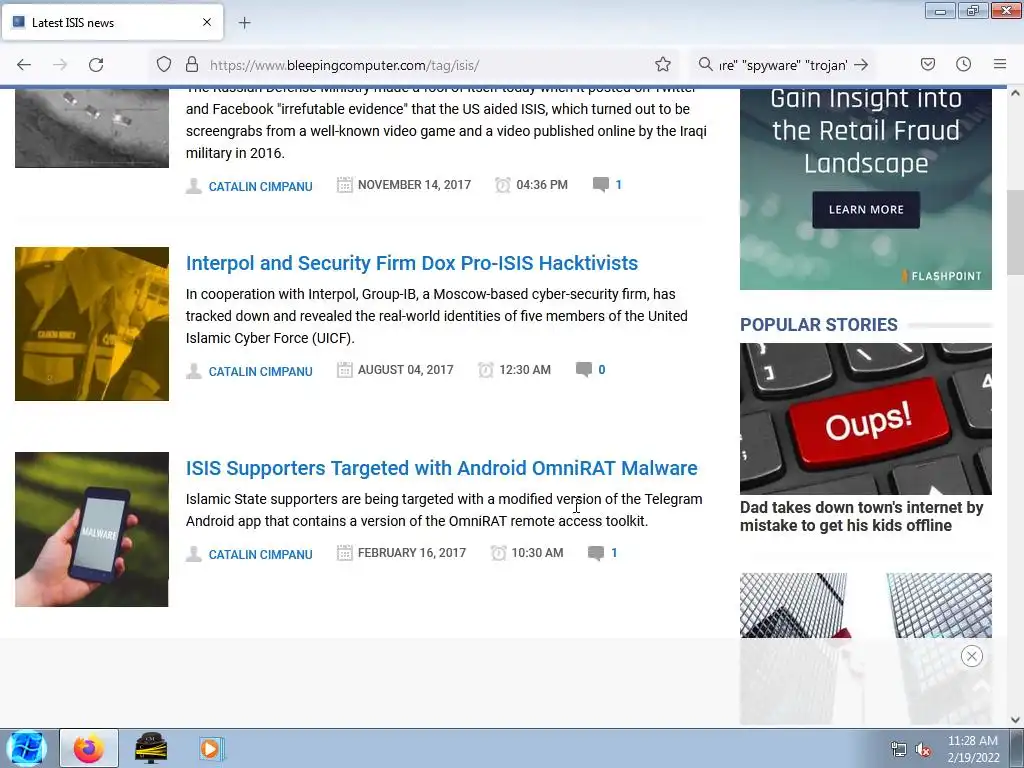Click LEARN MORE in Flashpoint ad
The height and width of the screenshot is (768, 1024).
[866, 210]
